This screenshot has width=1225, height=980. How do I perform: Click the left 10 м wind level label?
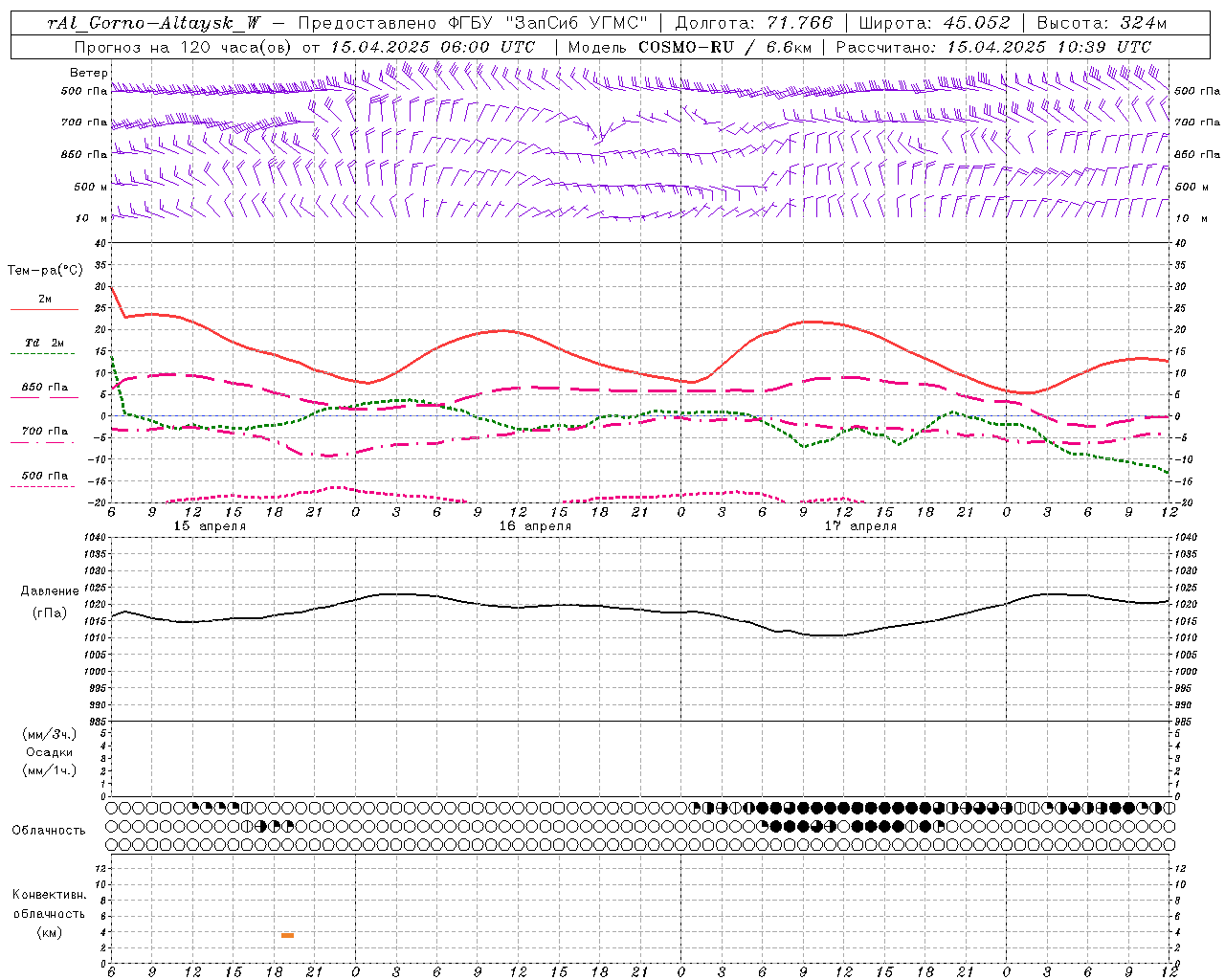click(91, 218)
